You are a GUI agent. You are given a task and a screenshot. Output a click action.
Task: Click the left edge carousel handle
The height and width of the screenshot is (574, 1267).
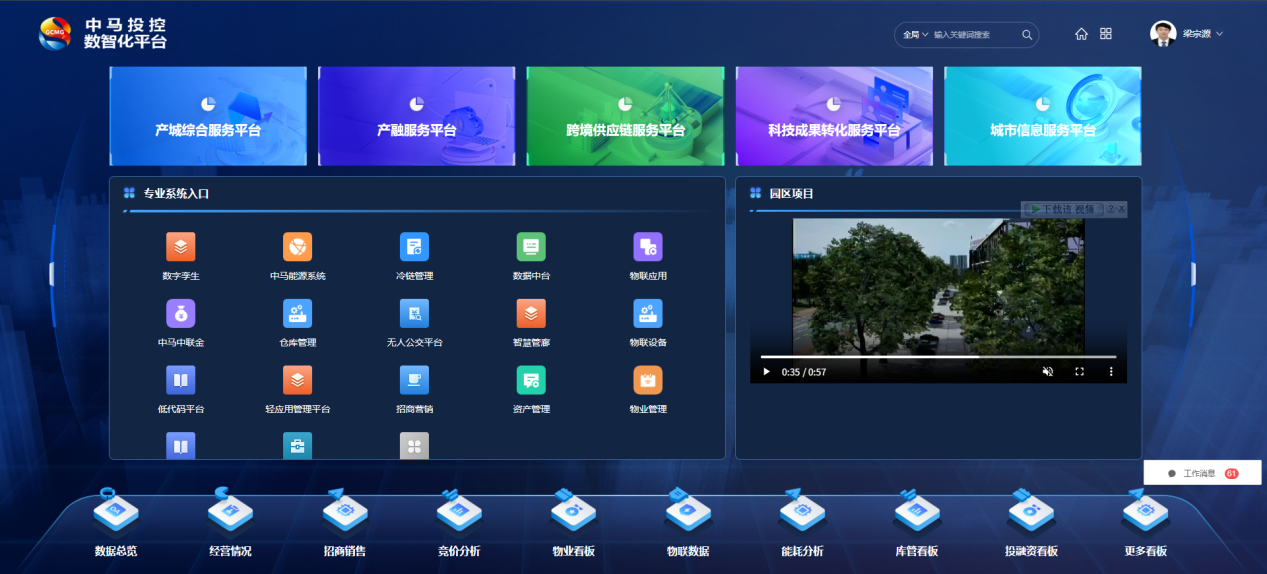point(52,274)
